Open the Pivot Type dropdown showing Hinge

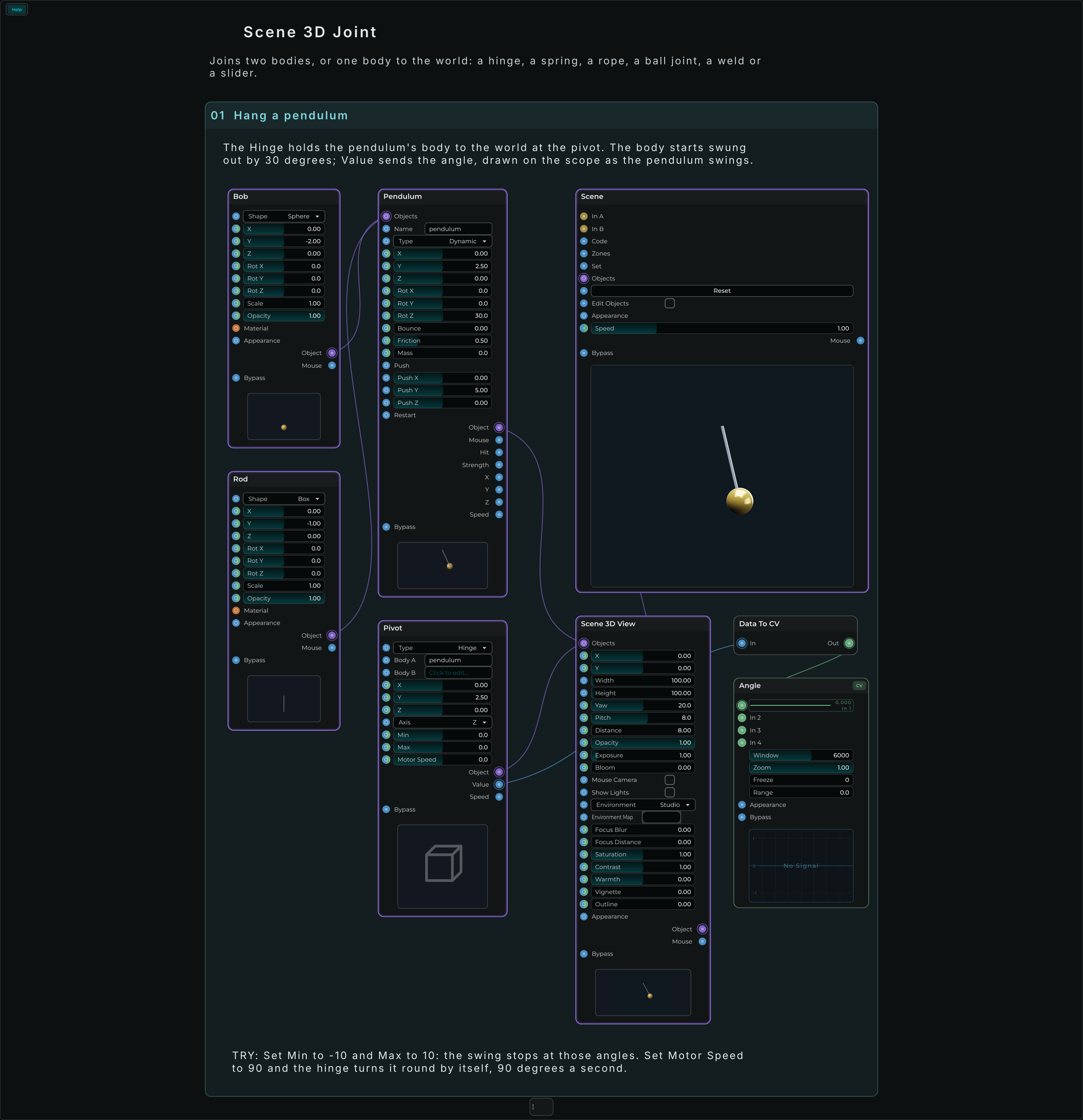(443, 648)
